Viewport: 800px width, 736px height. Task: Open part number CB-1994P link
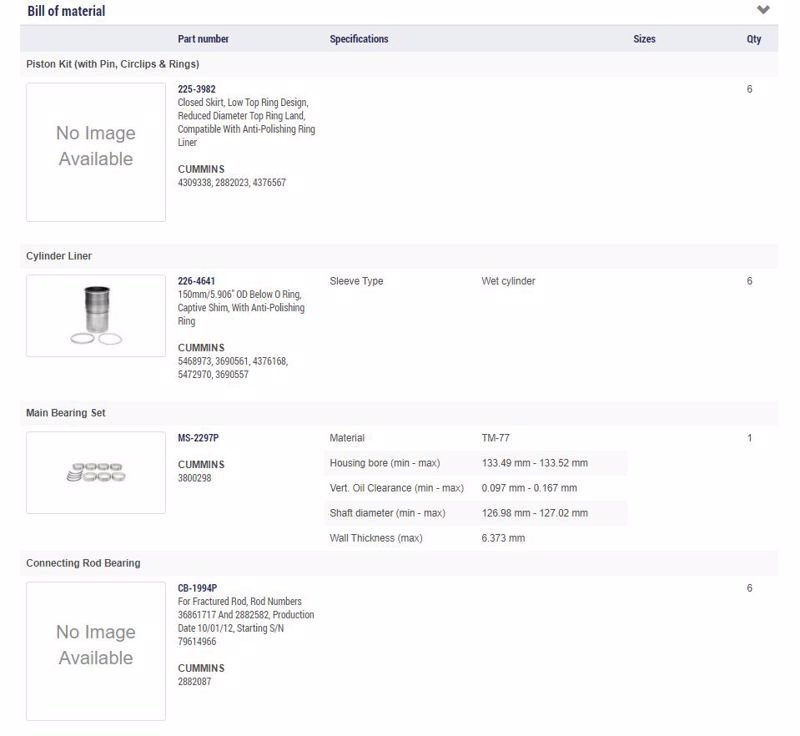(197, 588)
